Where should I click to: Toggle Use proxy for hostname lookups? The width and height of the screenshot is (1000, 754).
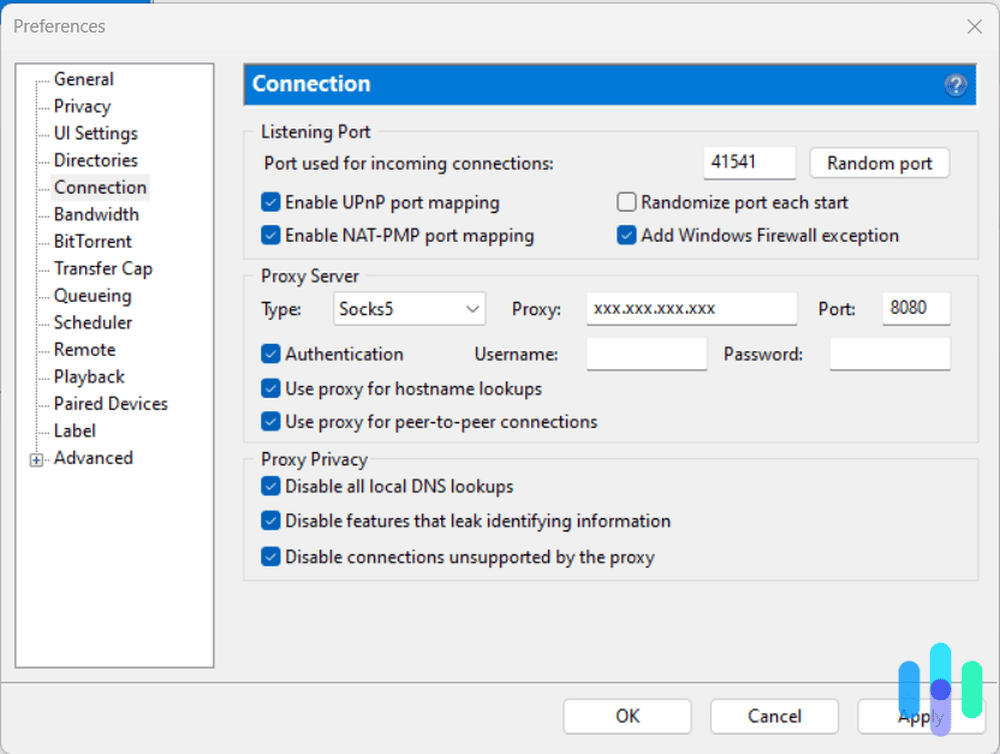270,388
